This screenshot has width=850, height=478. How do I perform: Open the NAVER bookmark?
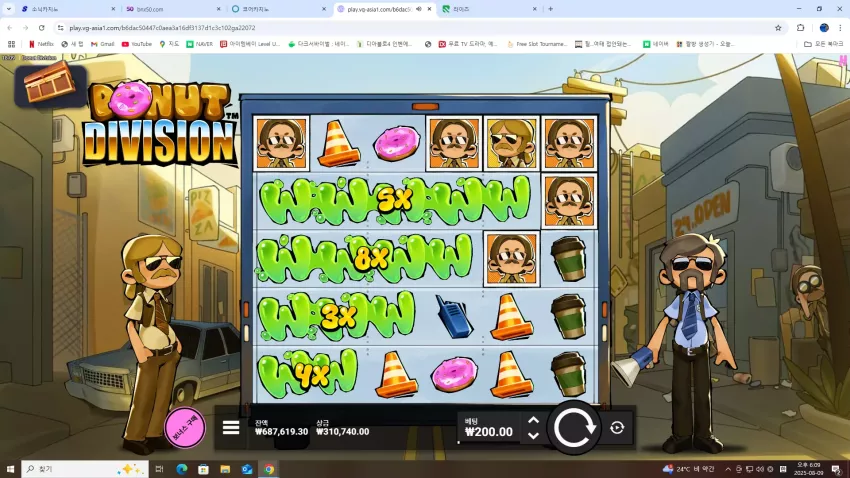pos(199,44)
